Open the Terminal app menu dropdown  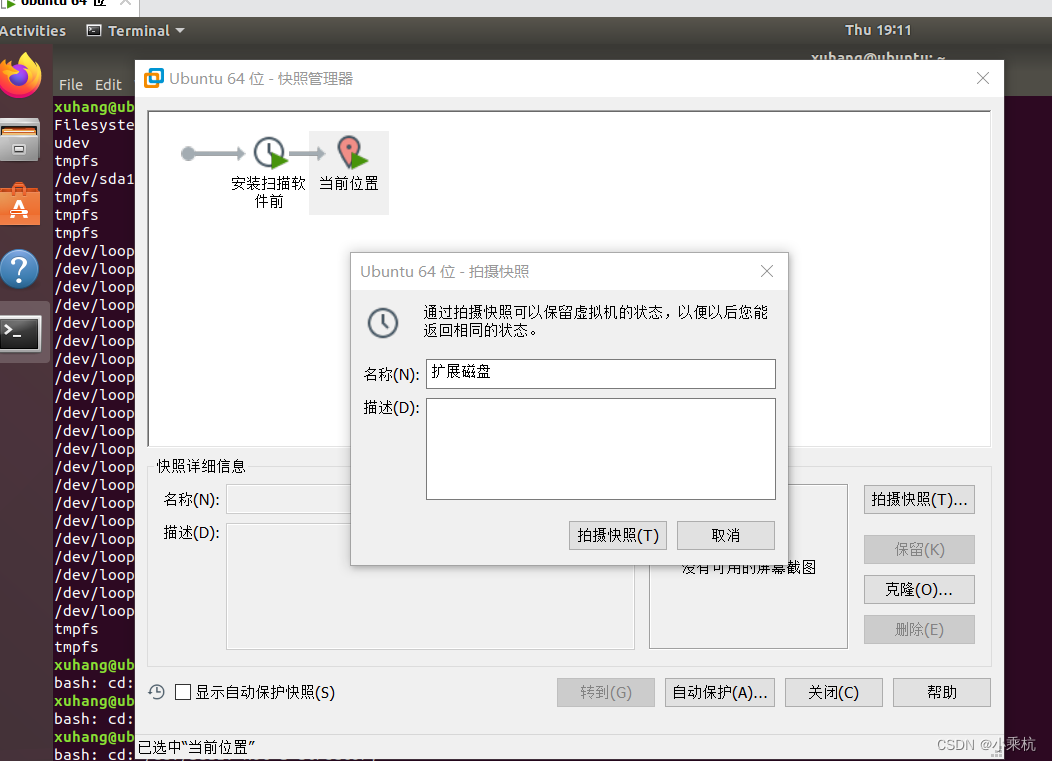click(x=136, y=31)
